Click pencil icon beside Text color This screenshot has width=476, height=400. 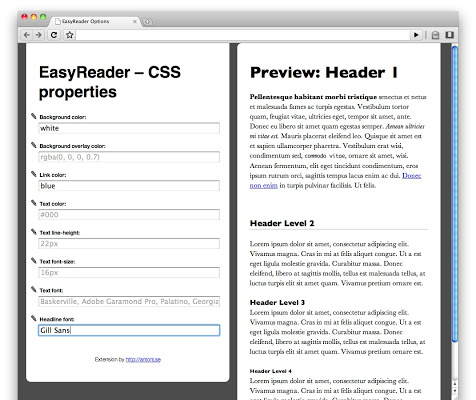point(34,203)
